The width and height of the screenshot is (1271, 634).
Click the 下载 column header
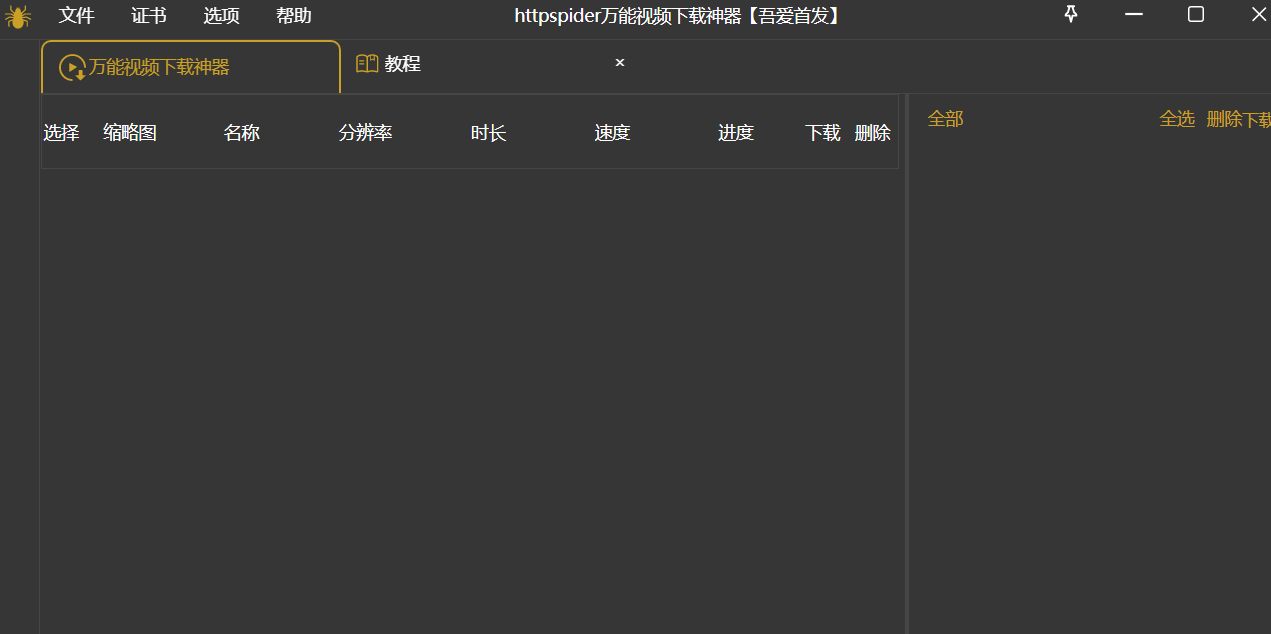click(x=821, y=132)
